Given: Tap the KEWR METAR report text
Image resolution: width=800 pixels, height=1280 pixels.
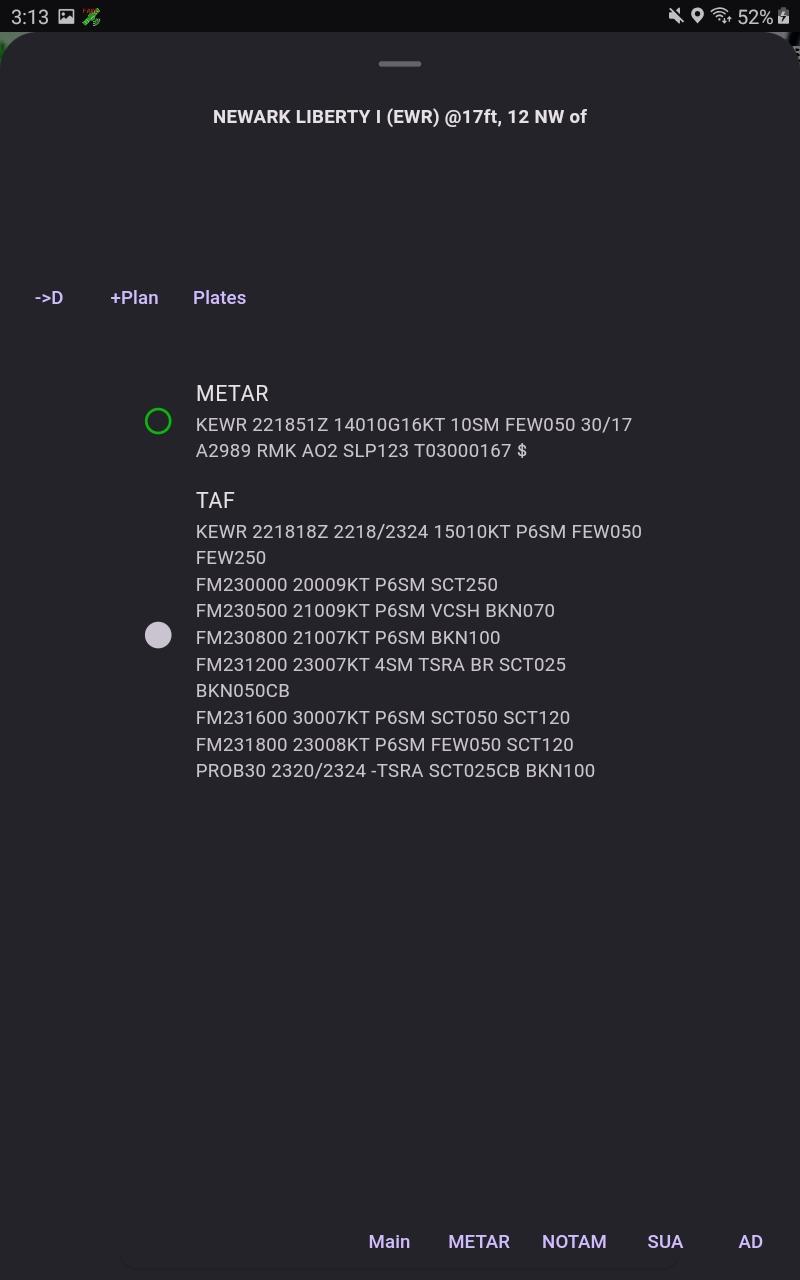Looking at the screenshot, I should point(414,437).
